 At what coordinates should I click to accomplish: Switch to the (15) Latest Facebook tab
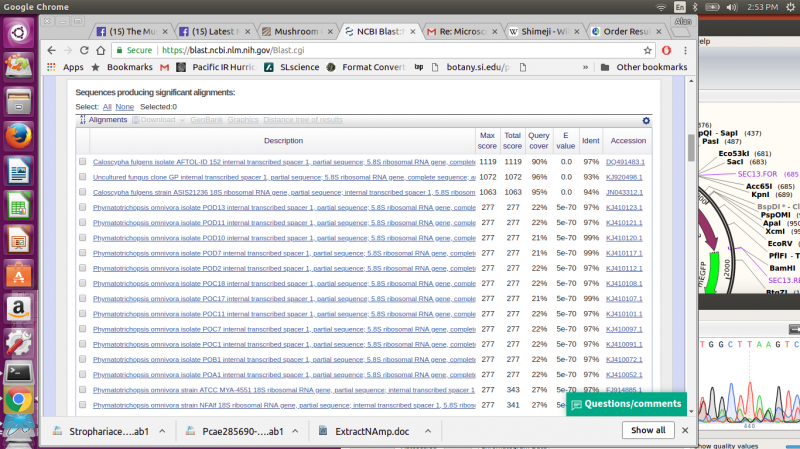click(215, 32)
